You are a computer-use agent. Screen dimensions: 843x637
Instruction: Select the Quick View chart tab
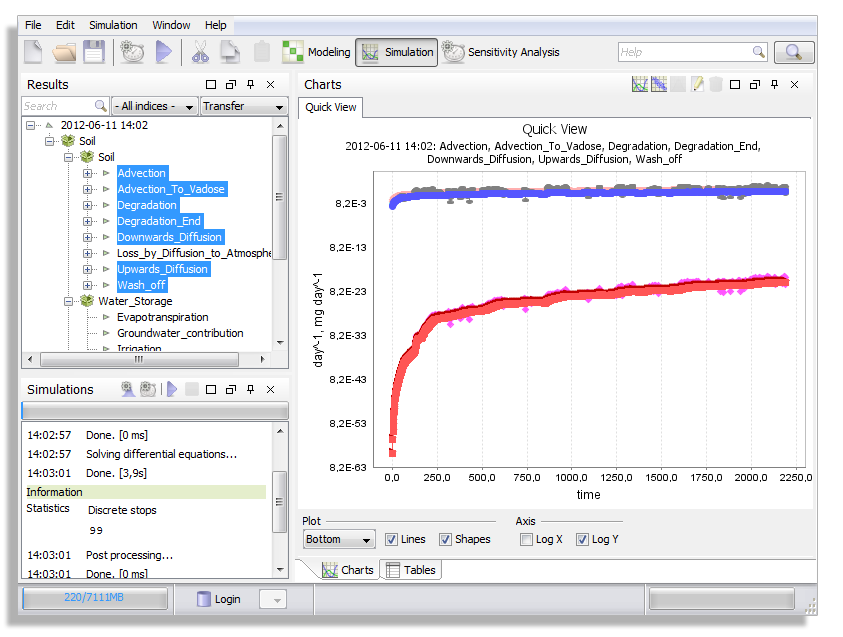coord(331,107)
